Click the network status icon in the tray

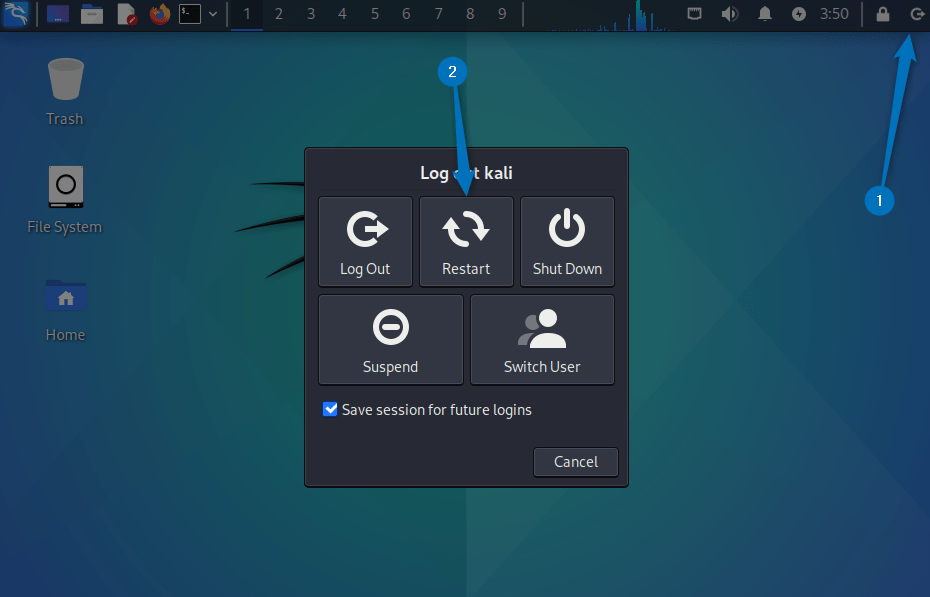click(x=695, y=14)
